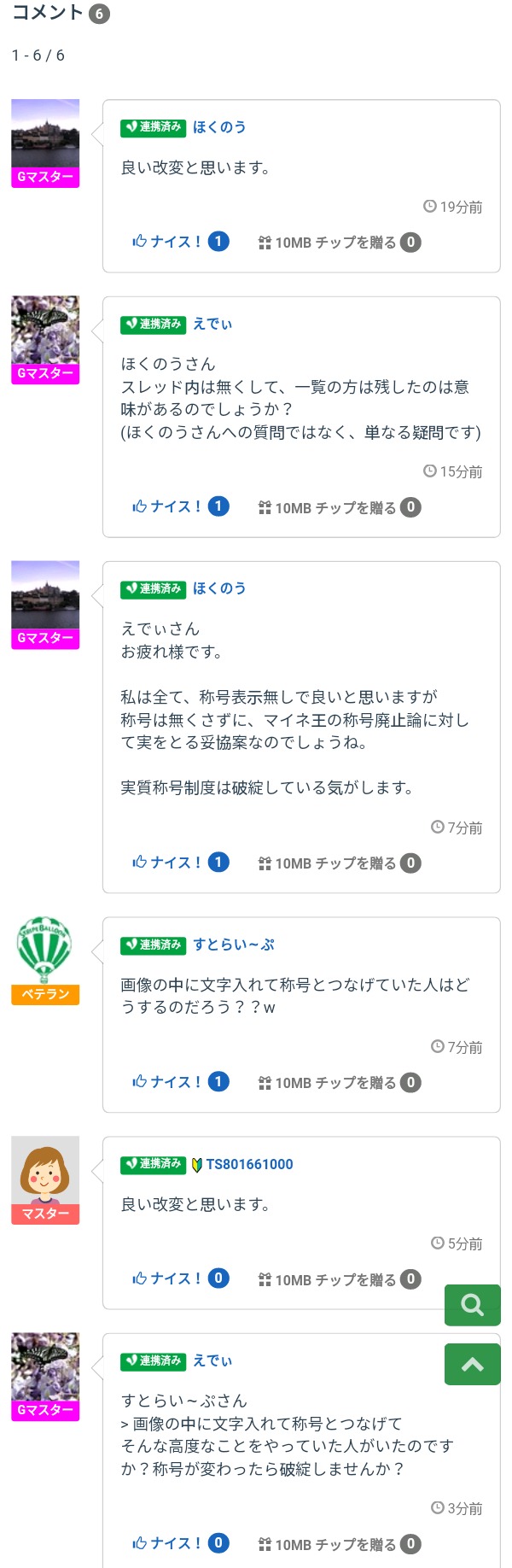Click the cartoon woman avatar labeled マスター

point(45,1172)
